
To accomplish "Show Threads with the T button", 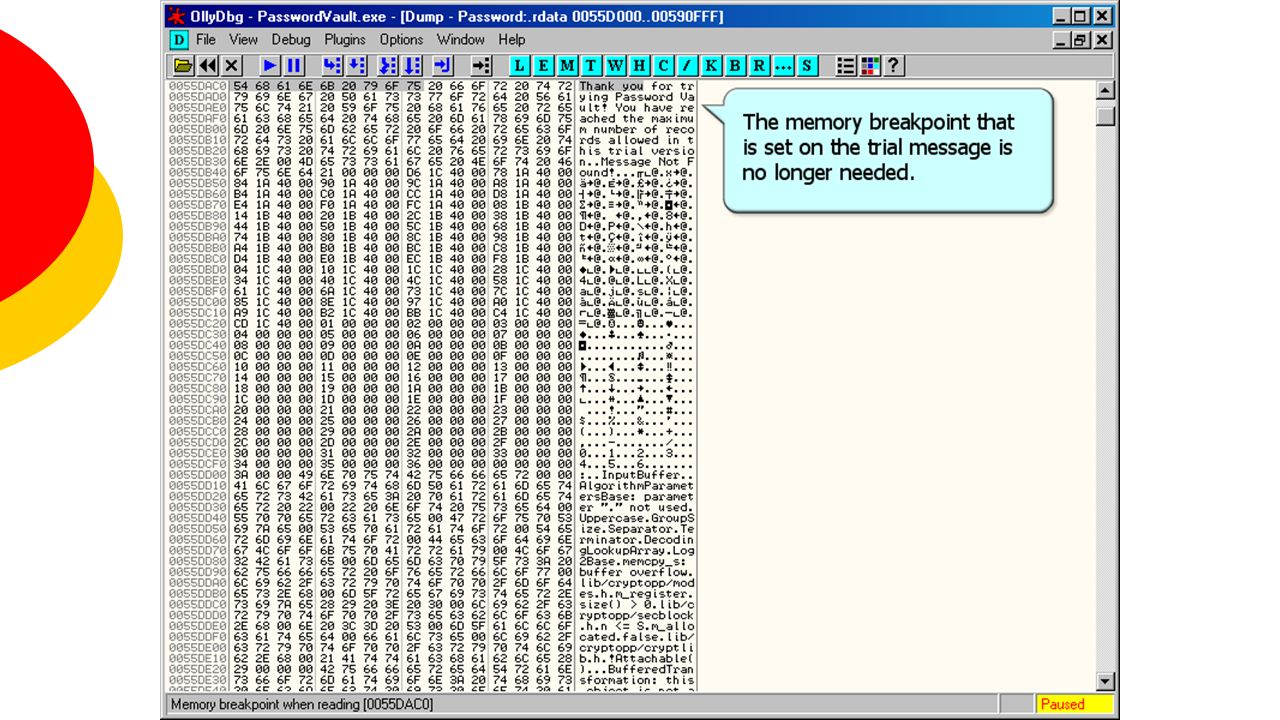I will (591, 66).
